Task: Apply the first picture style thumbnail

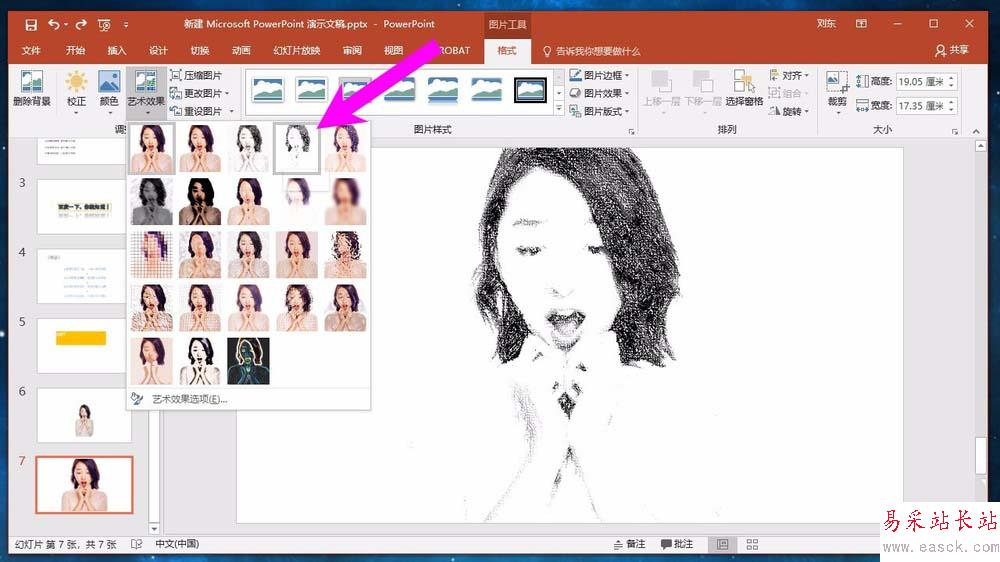Action: (268, 90)
